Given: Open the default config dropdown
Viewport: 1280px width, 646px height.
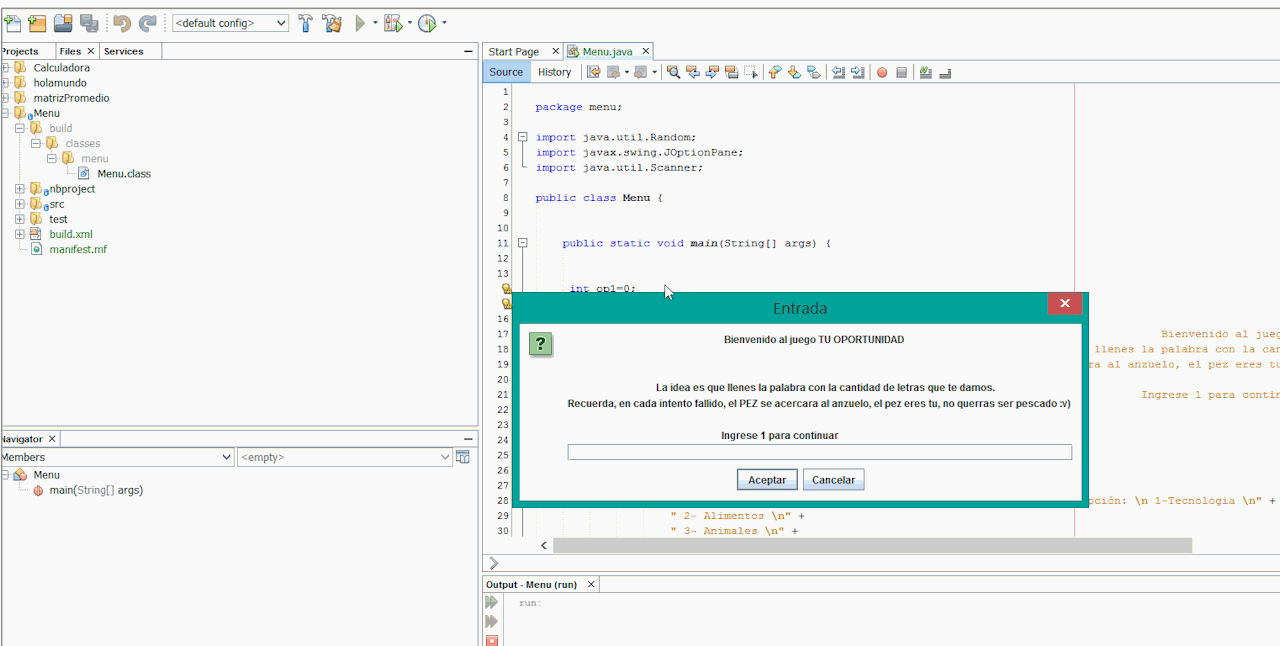Looking at the screenshot, I should pos(230,23).
